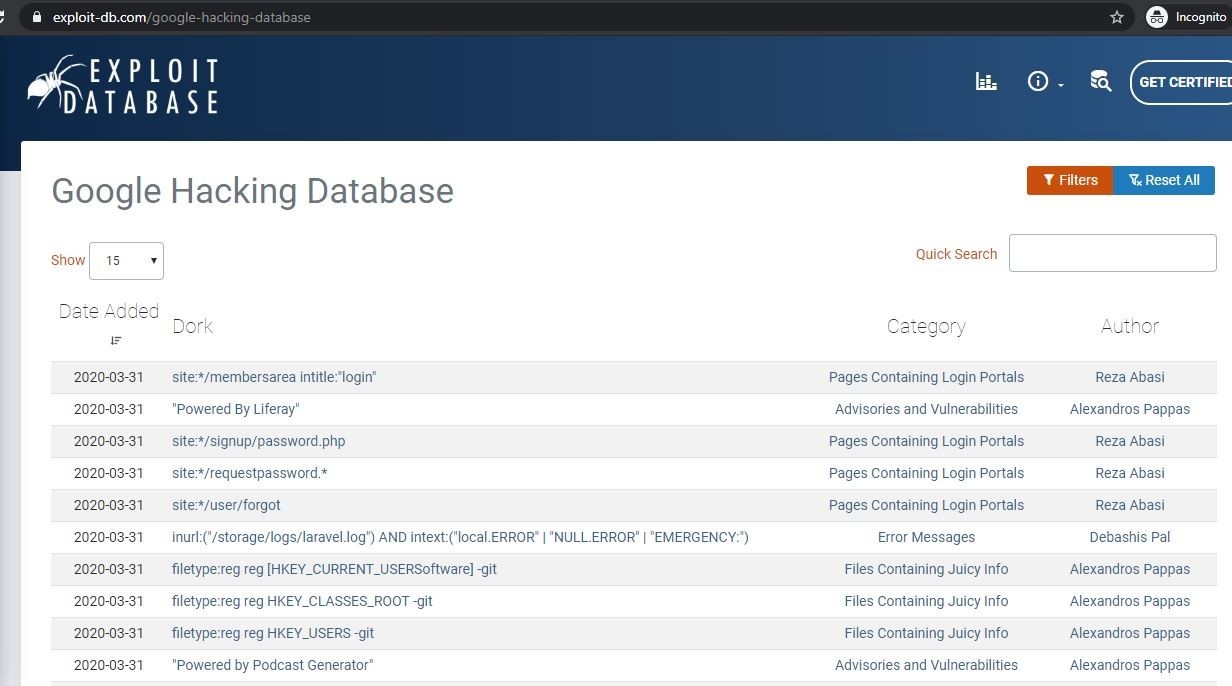Viewport: 1232px width, 686px height.
Task: Open the database search icon
Action: click(x=1100, y=82)
